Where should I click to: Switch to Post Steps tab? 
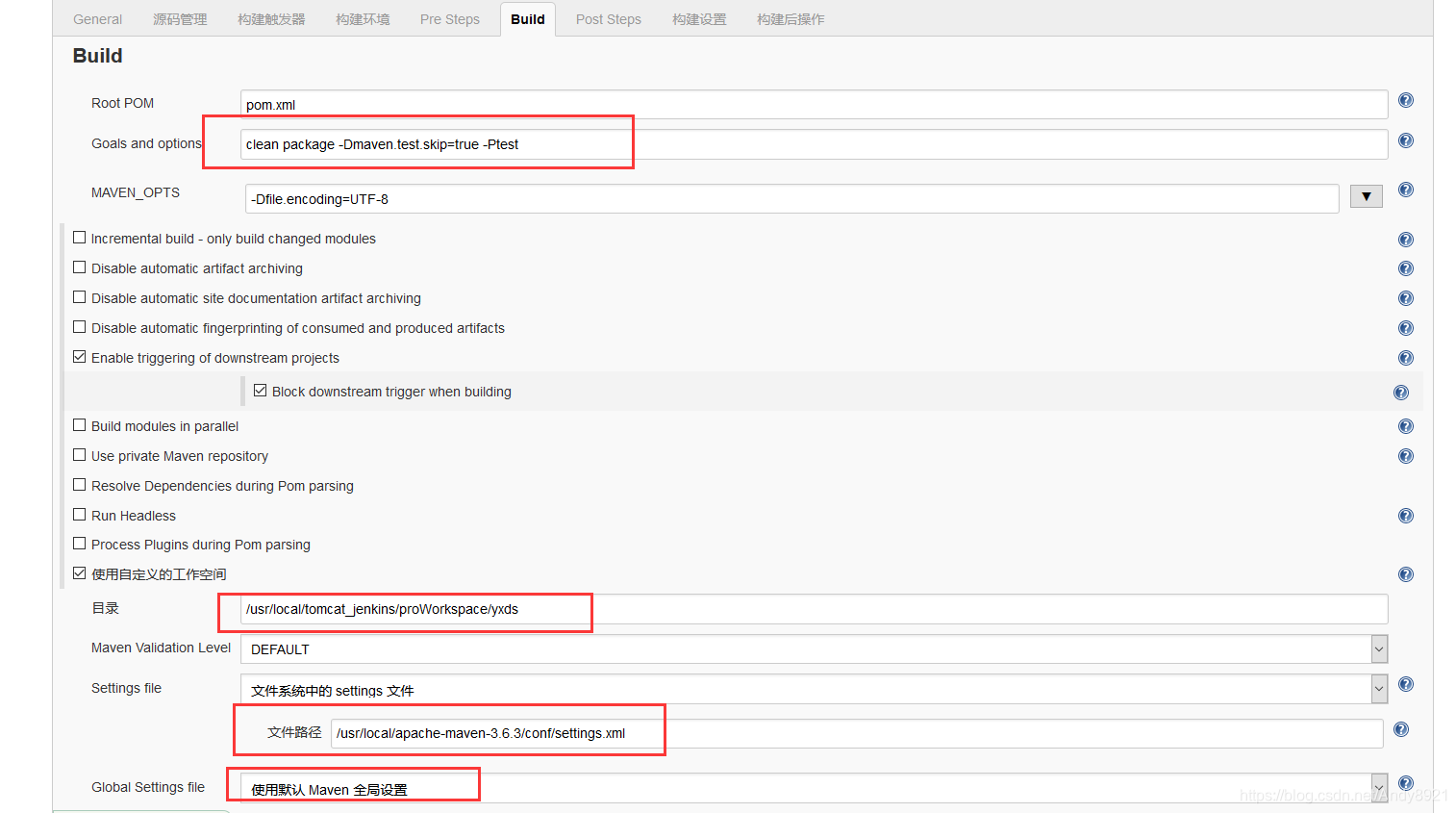click(x=609, y=19)
